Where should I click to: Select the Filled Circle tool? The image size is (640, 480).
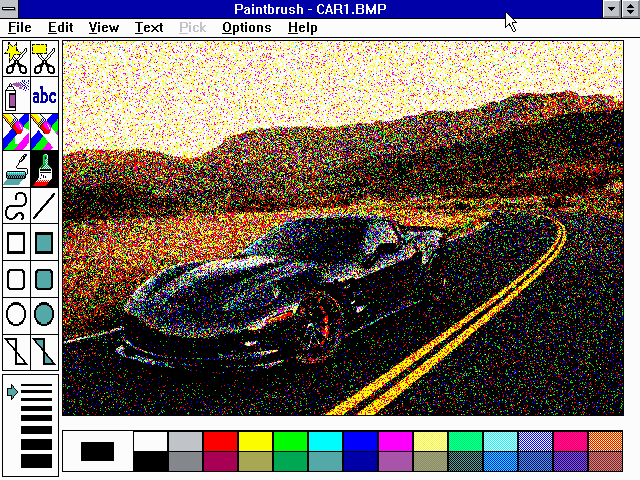coord(44,314)
